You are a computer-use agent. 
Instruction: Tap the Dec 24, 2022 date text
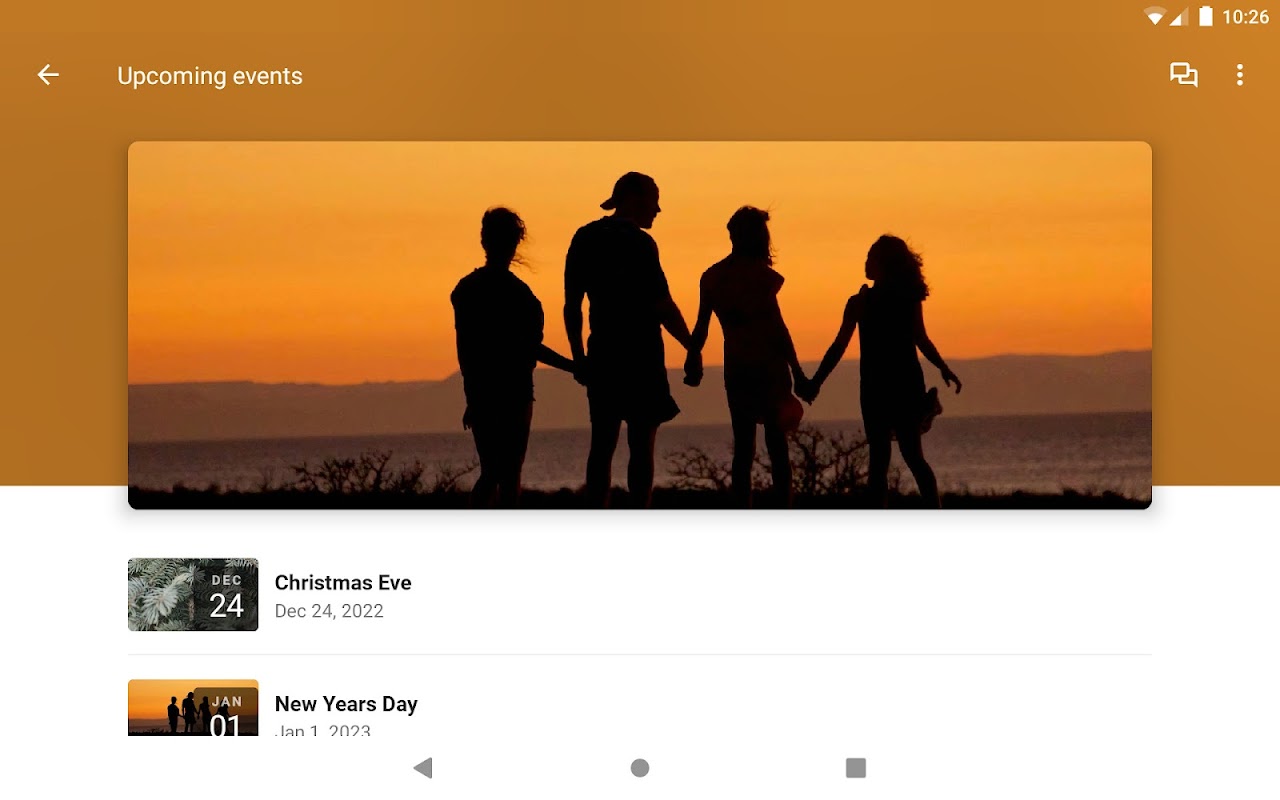point(329,611)
